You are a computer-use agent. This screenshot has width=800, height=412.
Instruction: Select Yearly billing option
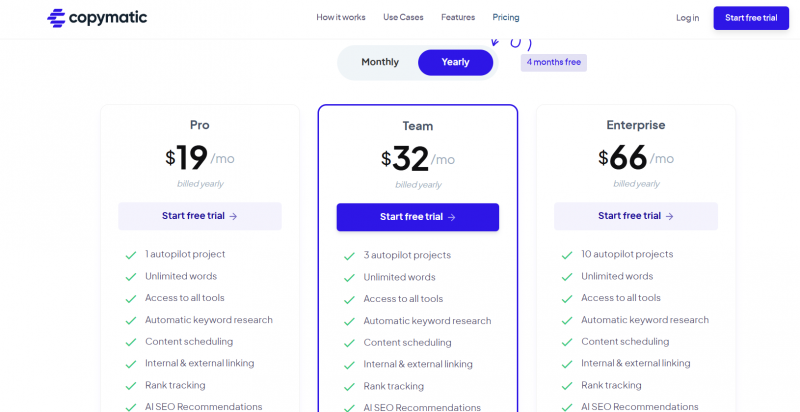455,62
